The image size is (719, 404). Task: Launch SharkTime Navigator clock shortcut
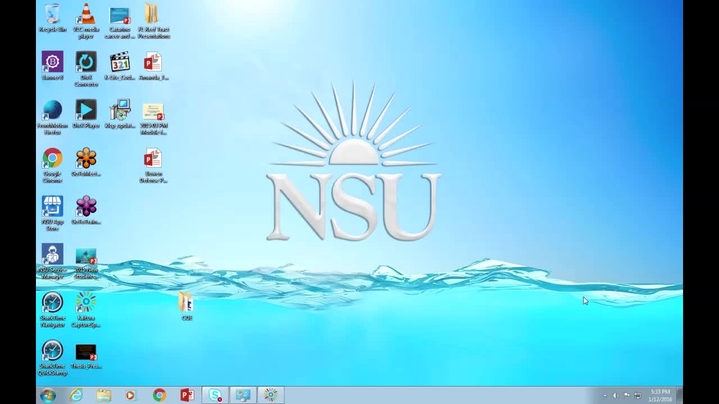pyautogui.click(x=52, y=303)
